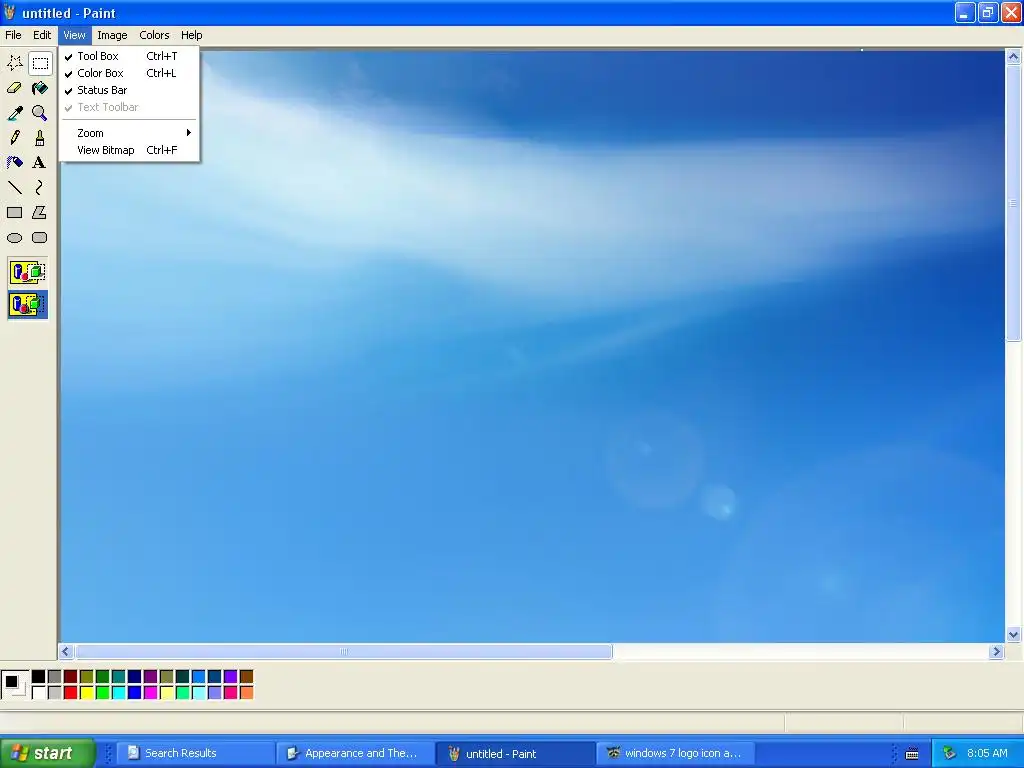Select the rectangular Select tool
The height and width of the screenshot is (768, 1024).
pyautogui.click(x=40, y=63)
